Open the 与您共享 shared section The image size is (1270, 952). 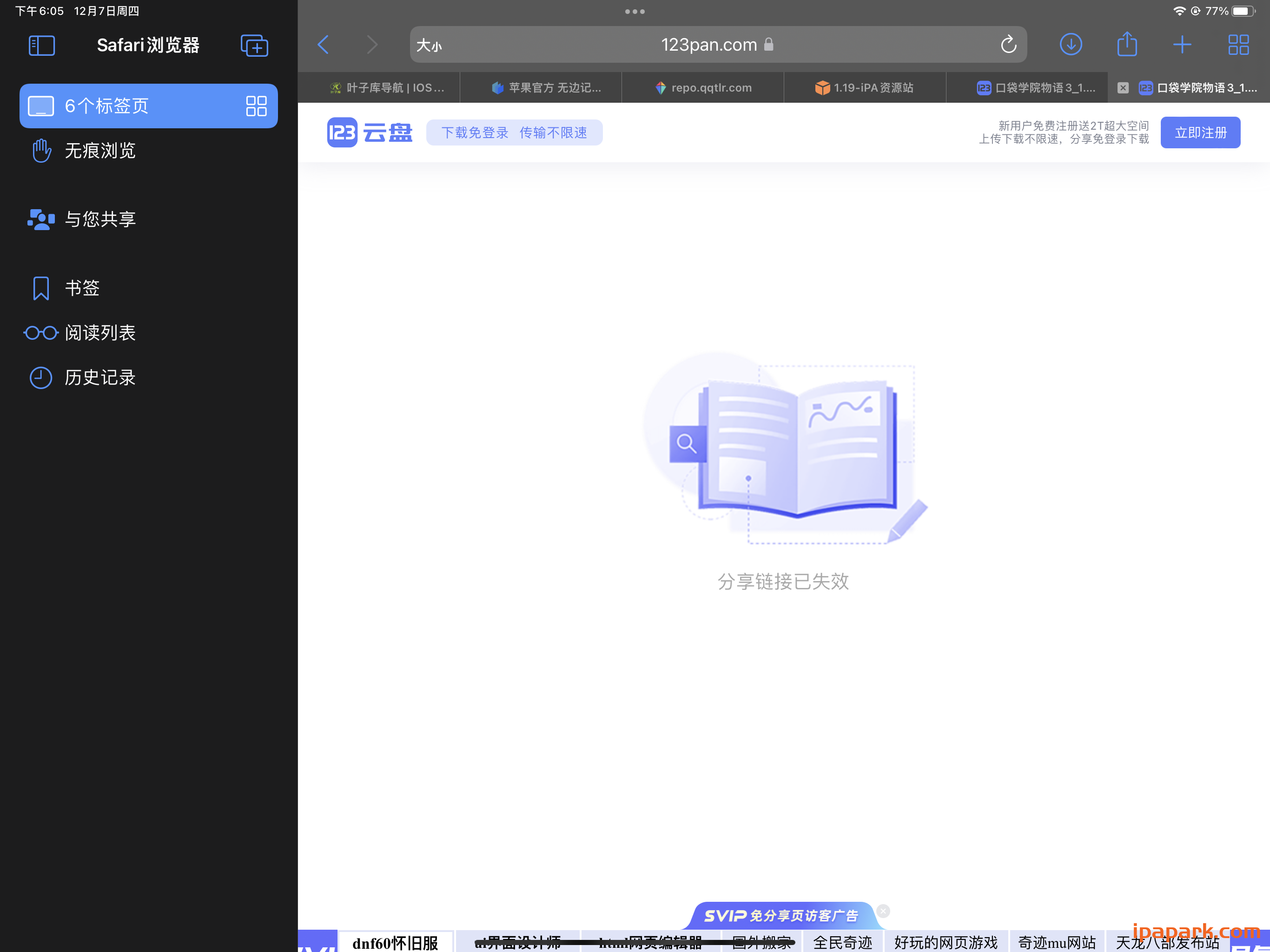click(100, 219)
